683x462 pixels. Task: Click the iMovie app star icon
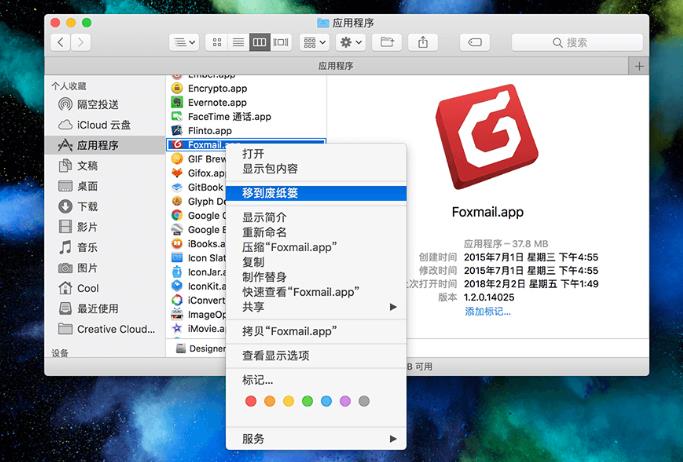177,328
